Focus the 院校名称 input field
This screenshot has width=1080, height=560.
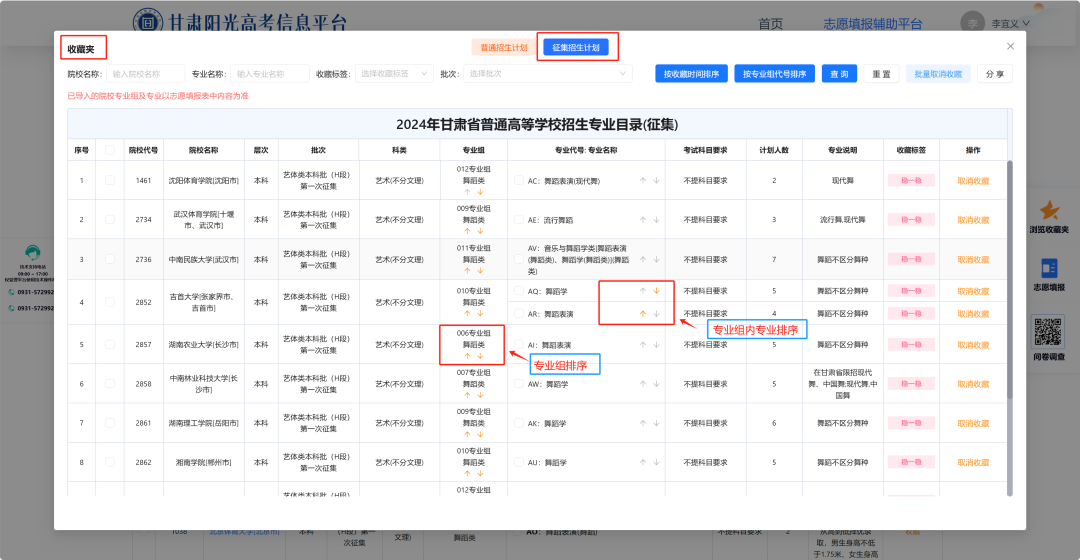pyautogui.click(x=145, y=74)
